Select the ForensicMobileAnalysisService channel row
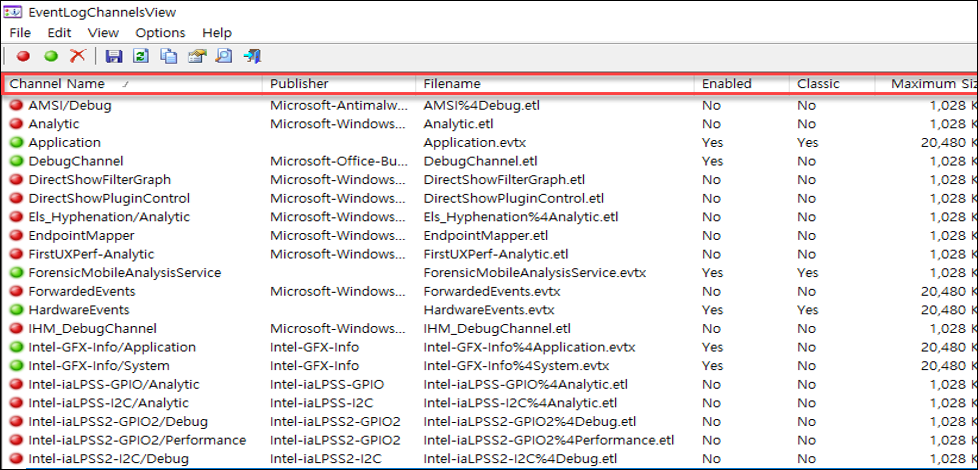Image resolution: width=978 pixels, height=470 pixels. (x=491, y=273)
